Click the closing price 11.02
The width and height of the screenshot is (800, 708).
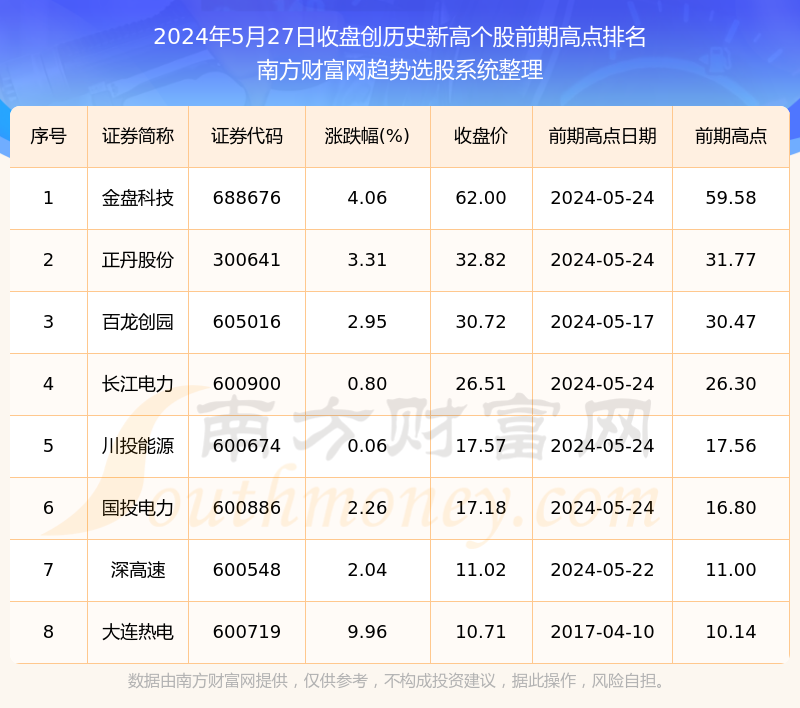click(x=481, y=570)
